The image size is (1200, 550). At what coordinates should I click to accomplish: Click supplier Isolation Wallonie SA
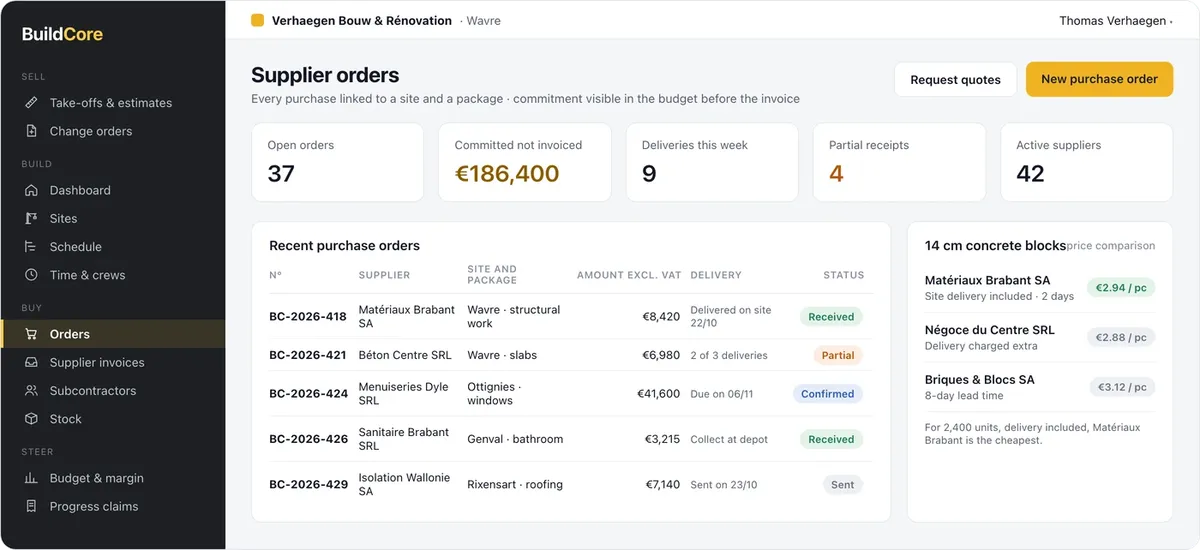[405, 484]
